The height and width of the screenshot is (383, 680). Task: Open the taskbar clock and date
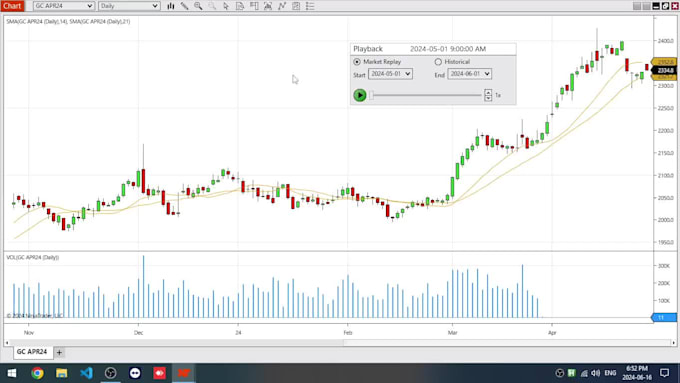pyautogui.click(x=637, y=373)
